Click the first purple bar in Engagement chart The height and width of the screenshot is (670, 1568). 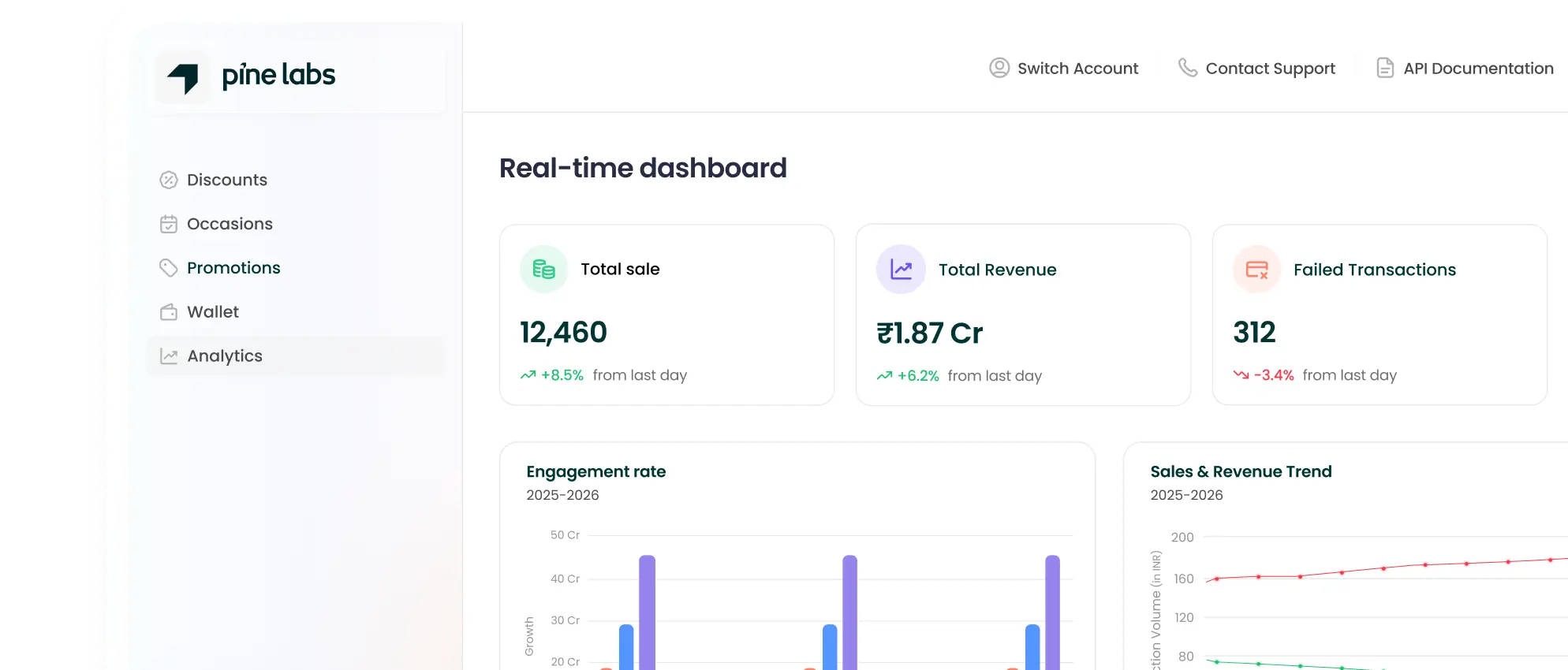click(648, 612)
